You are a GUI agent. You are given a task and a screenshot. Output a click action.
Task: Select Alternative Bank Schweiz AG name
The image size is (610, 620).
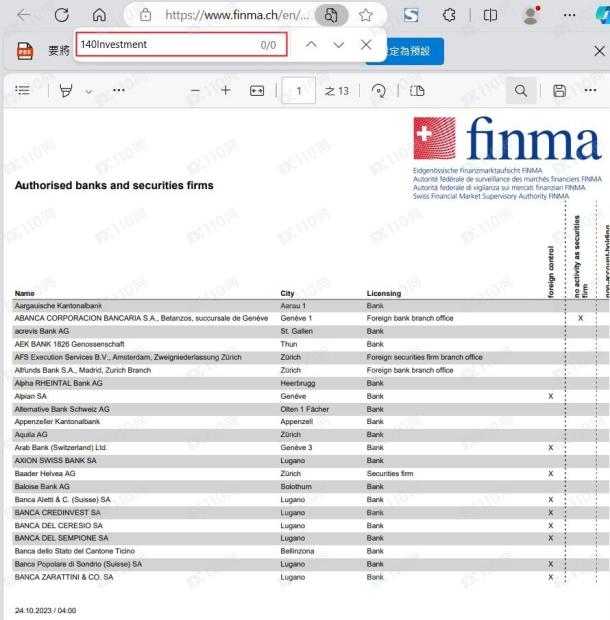[62, 409]
